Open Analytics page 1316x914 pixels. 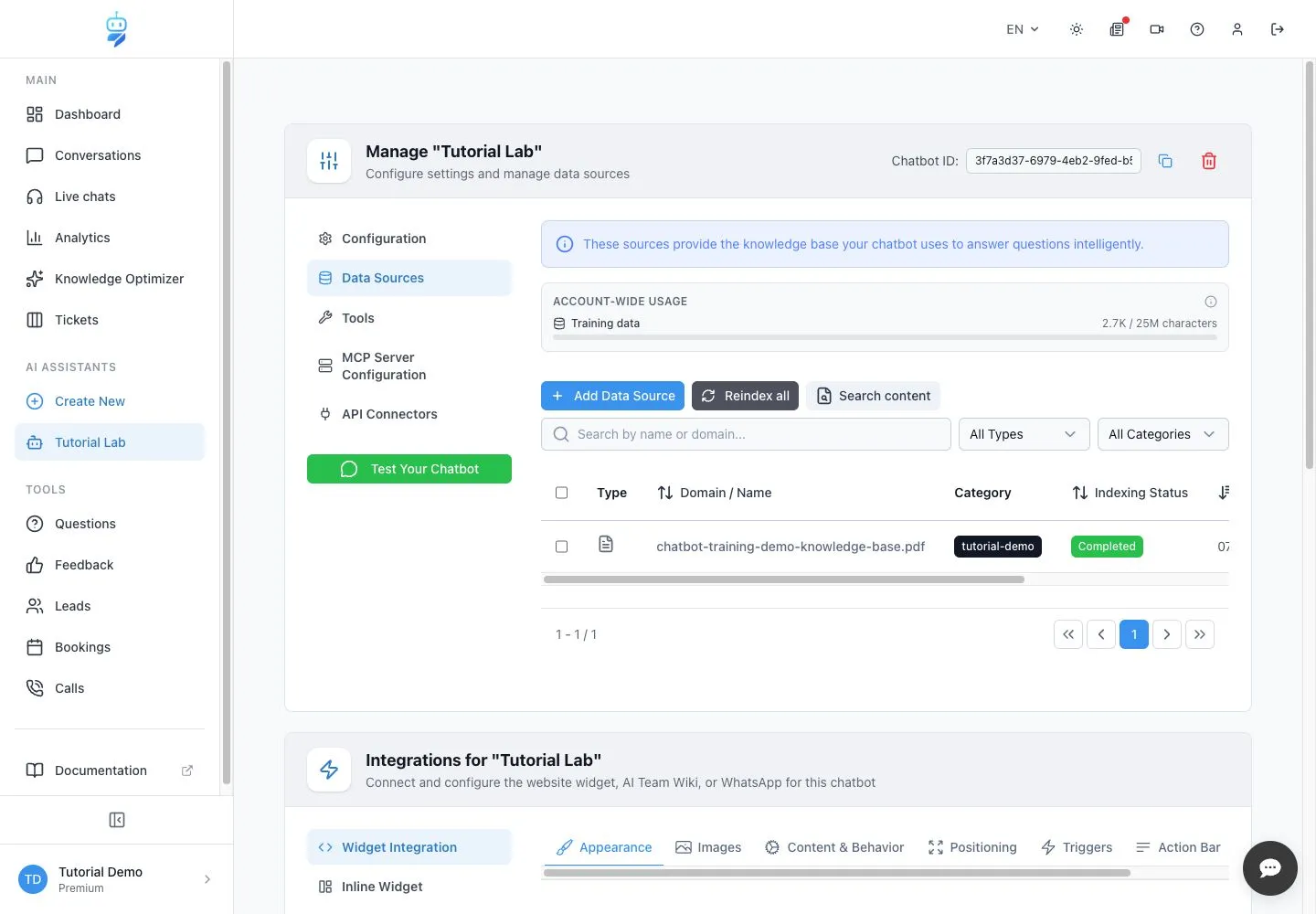tap(110, 238)
